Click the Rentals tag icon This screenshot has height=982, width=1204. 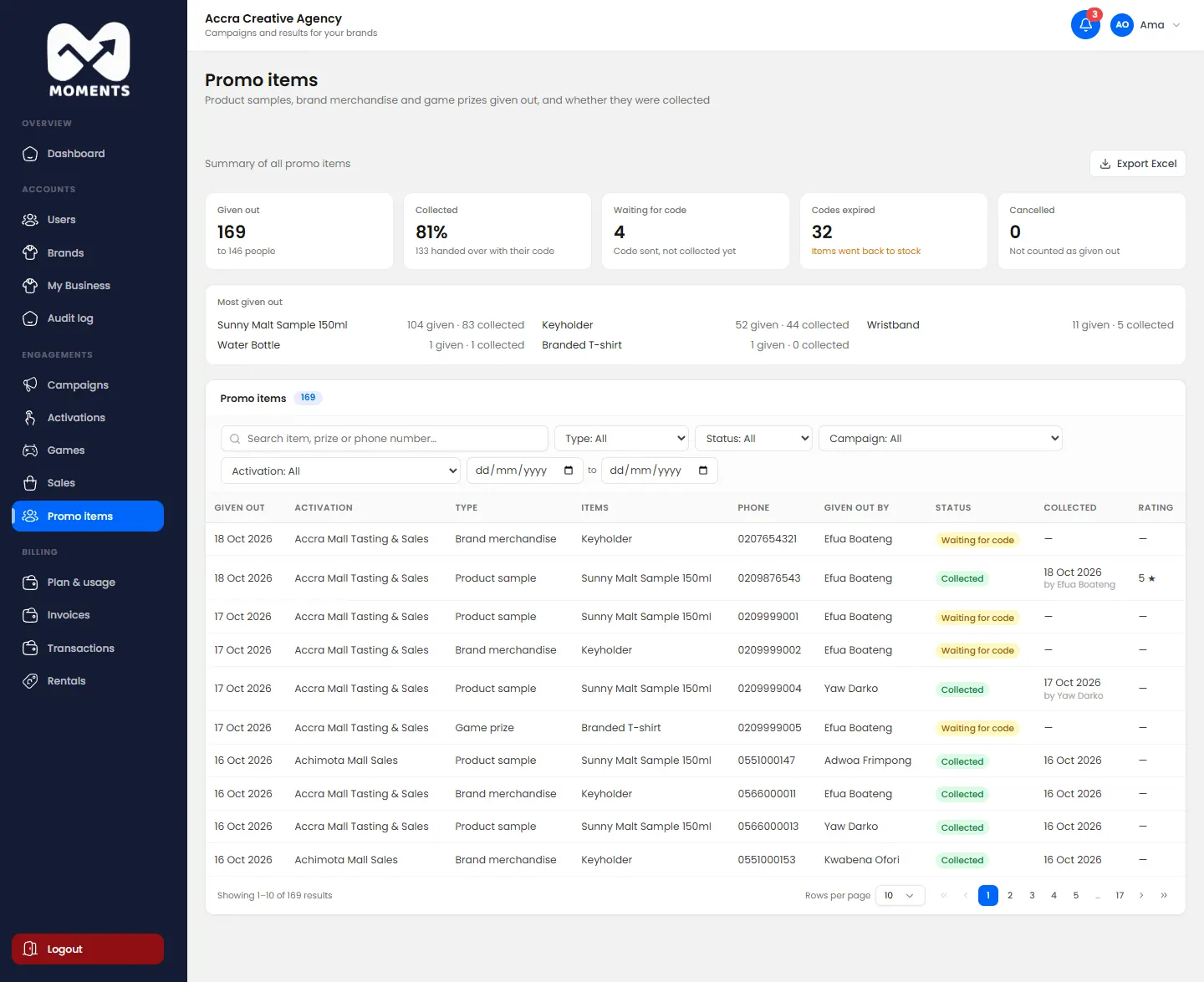pos(30,681)
